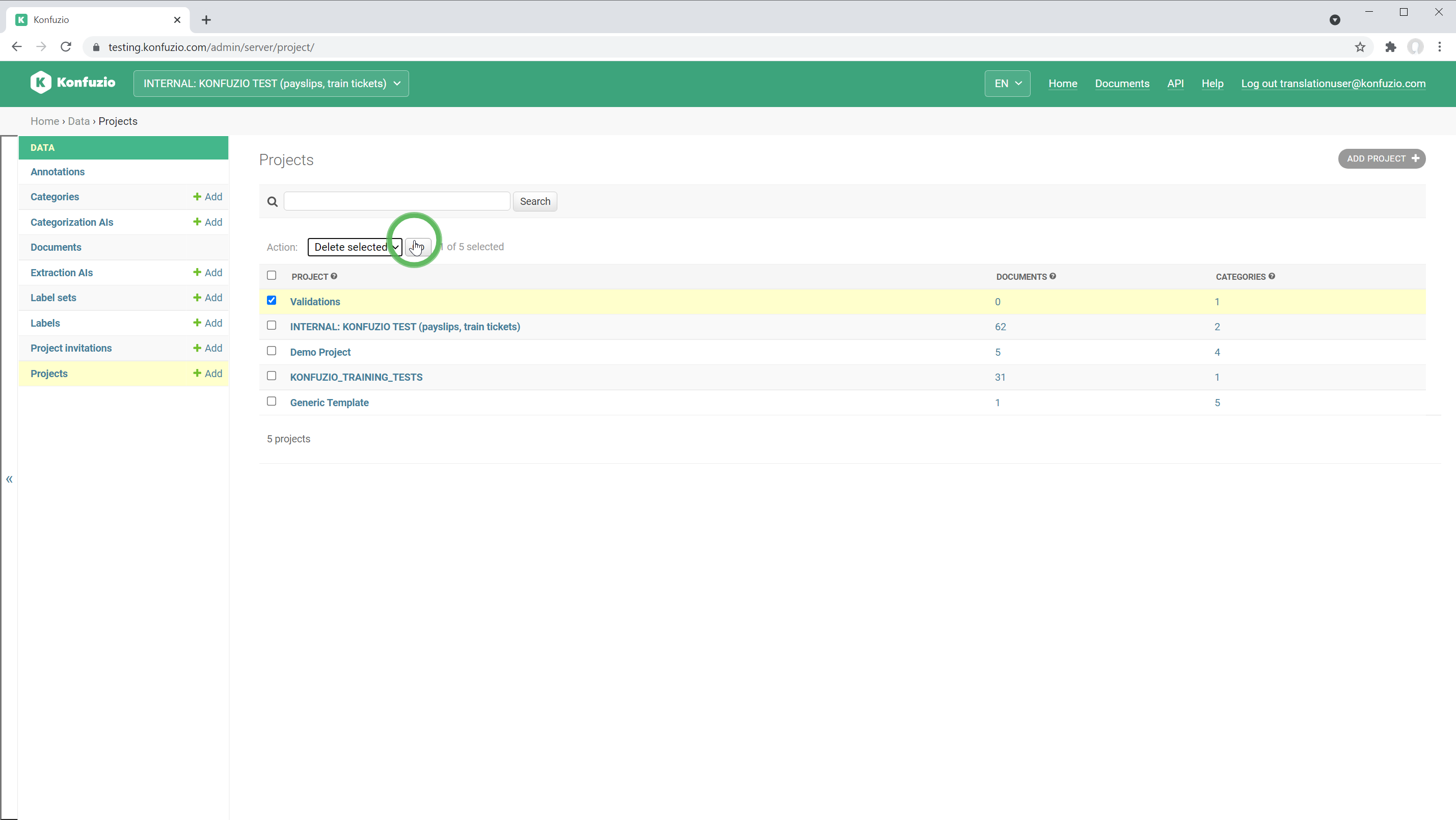The height and width of the screenshot is (820, 1456).
Task: Click the DATA sidebar section header
Action: click(x=123, y=148)
